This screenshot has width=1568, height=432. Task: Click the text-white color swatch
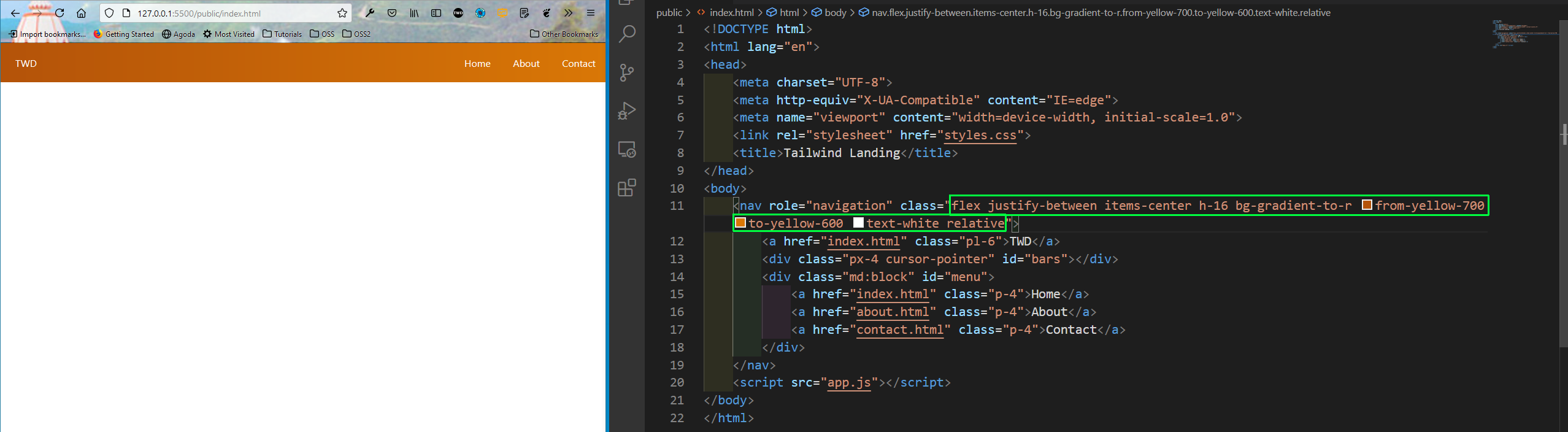point(859,223)
